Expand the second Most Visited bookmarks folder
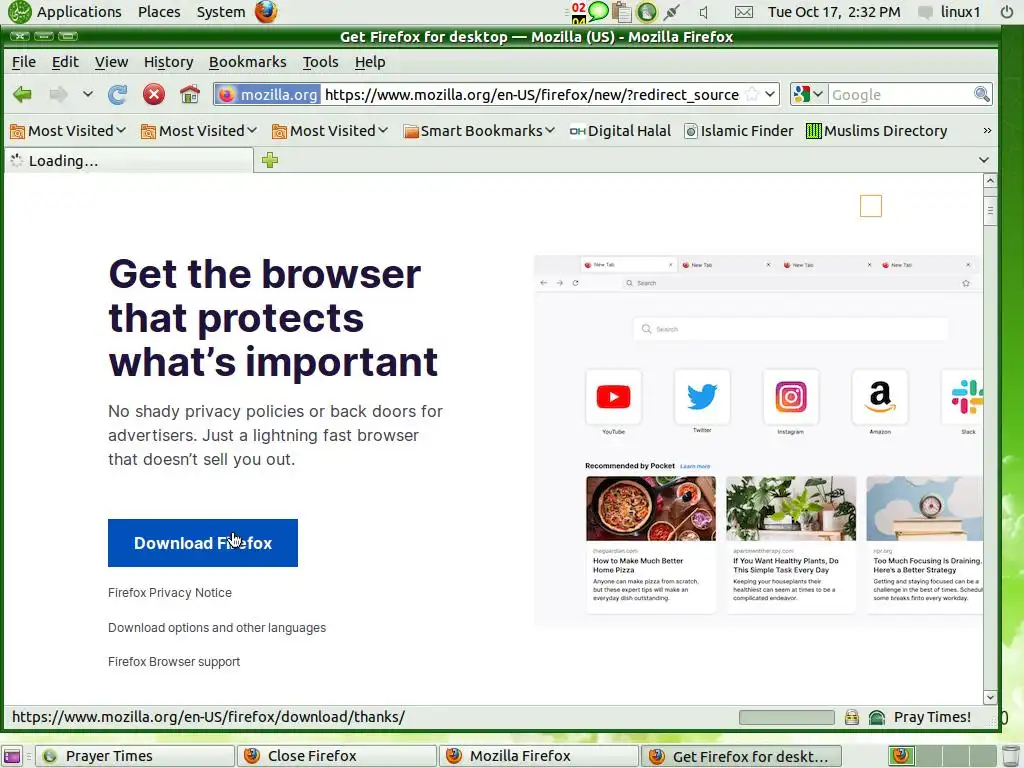 [x=199, y=131]
